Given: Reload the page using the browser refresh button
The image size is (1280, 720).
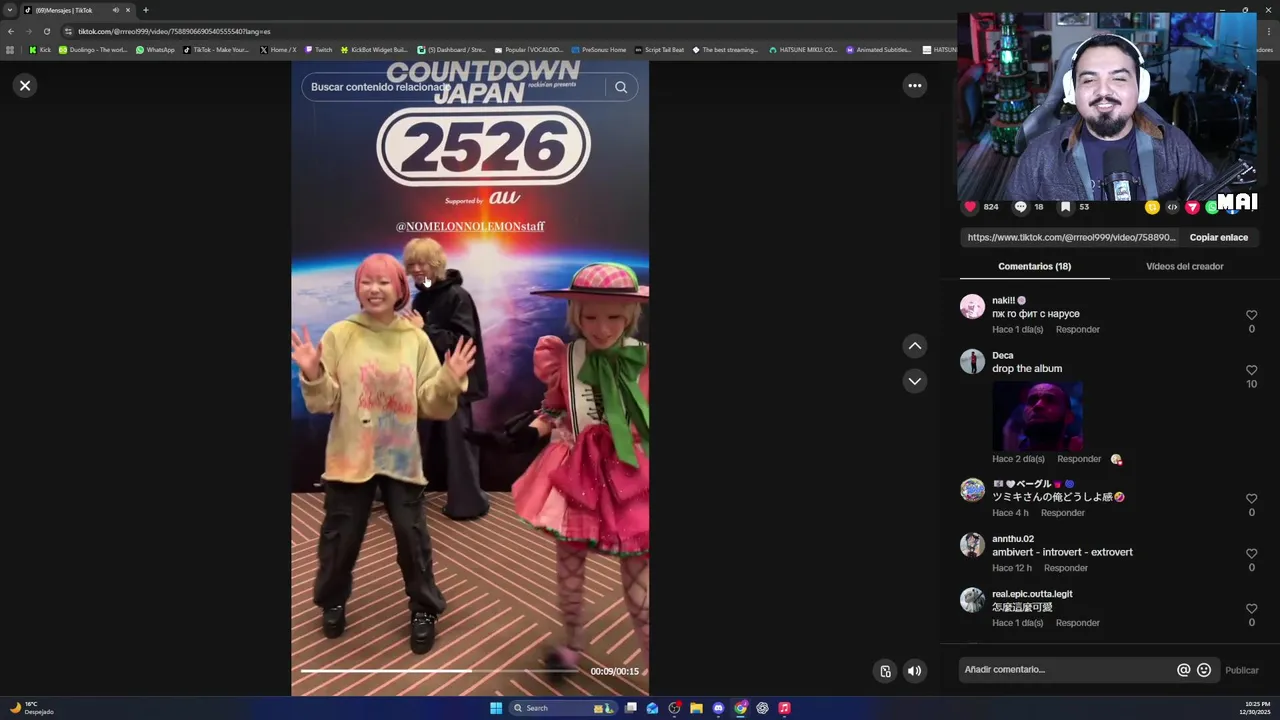Looking at the screenshot, I should [46, 31].
